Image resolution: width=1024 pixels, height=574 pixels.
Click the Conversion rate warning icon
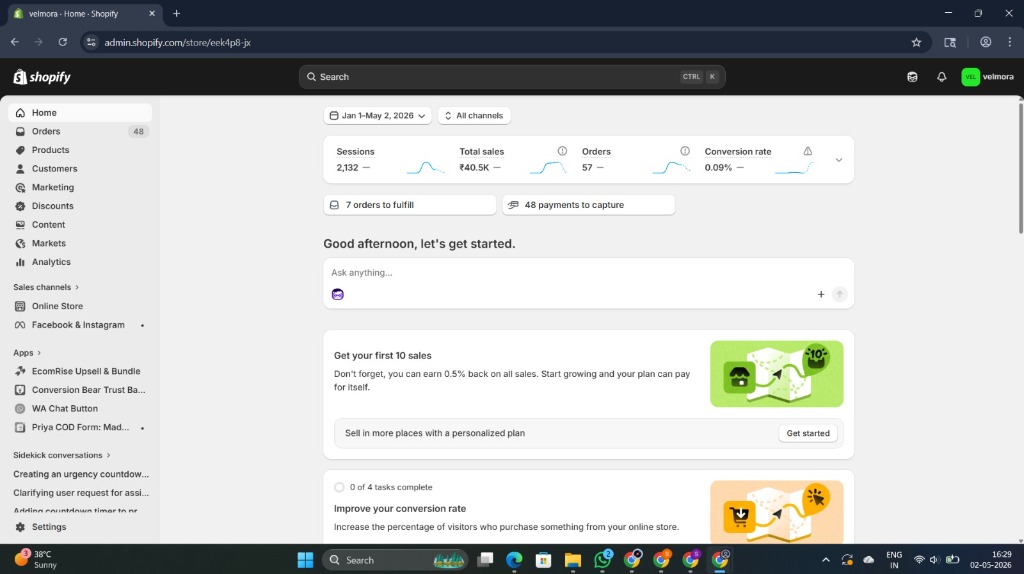(x=808, y=151)
